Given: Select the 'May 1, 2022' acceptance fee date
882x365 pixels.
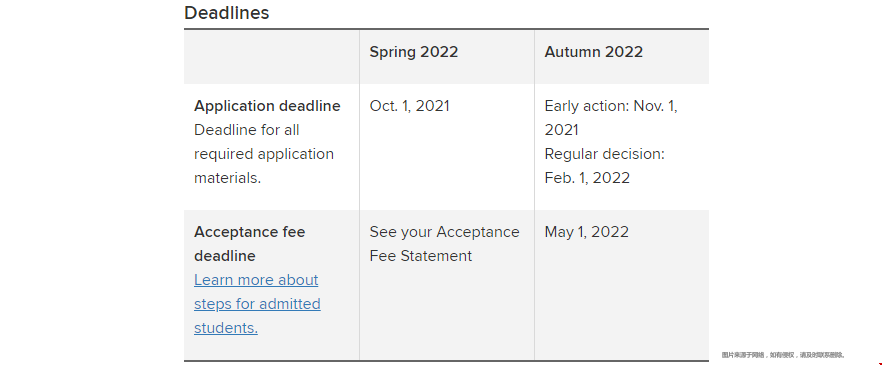Looking at the screenshot, I should point(587,232).
